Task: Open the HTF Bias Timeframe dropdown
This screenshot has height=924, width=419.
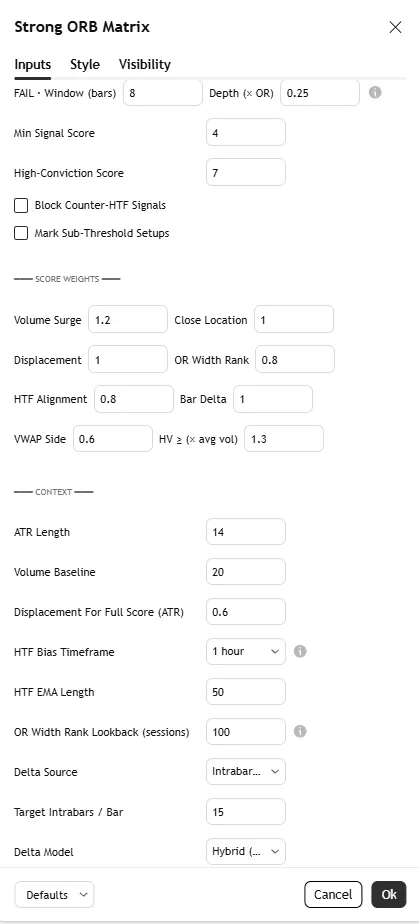Action: pos(246,651)
